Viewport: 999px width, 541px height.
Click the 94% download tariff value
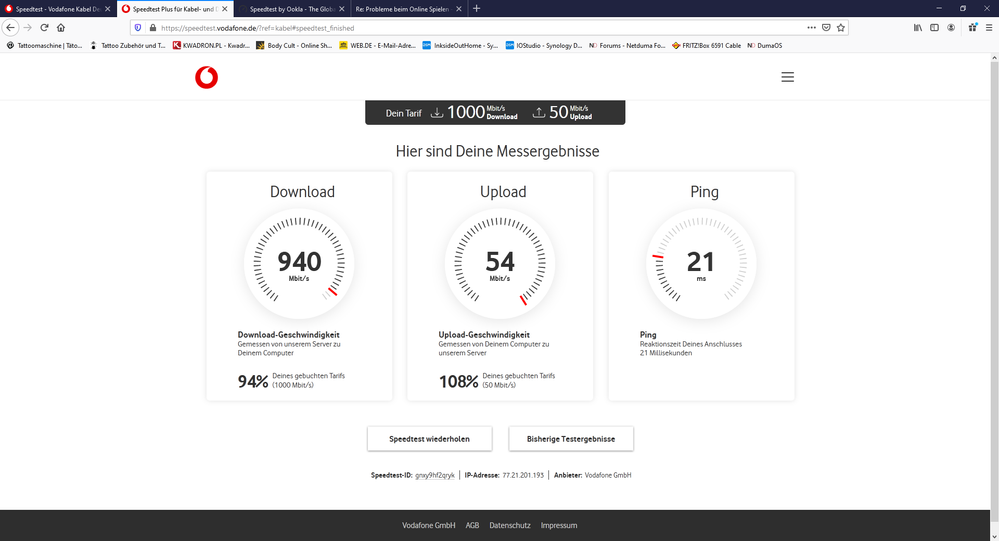[x=253, y=381]
